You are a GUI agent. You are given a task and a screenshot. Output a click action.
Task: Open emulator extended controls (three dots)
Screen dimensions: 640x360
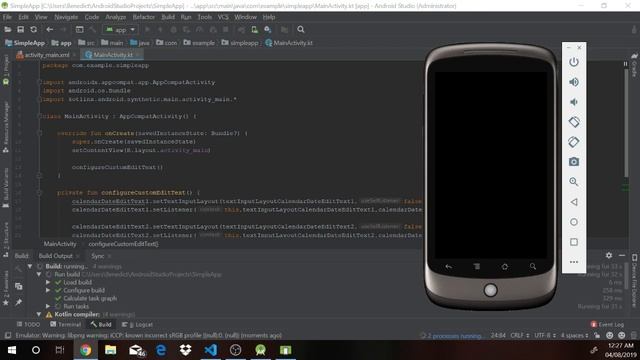pyautogui.click(x=574, y=262)
